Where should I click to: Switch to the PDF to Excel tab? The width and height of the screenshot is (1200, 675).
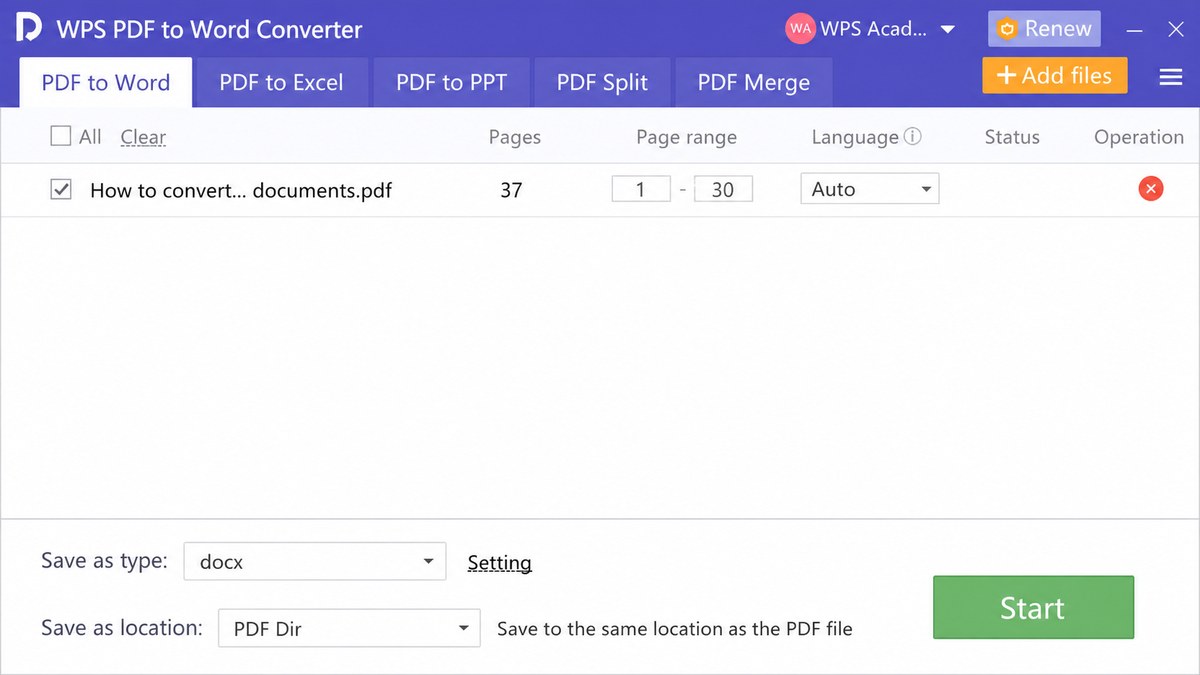[281, 82]
